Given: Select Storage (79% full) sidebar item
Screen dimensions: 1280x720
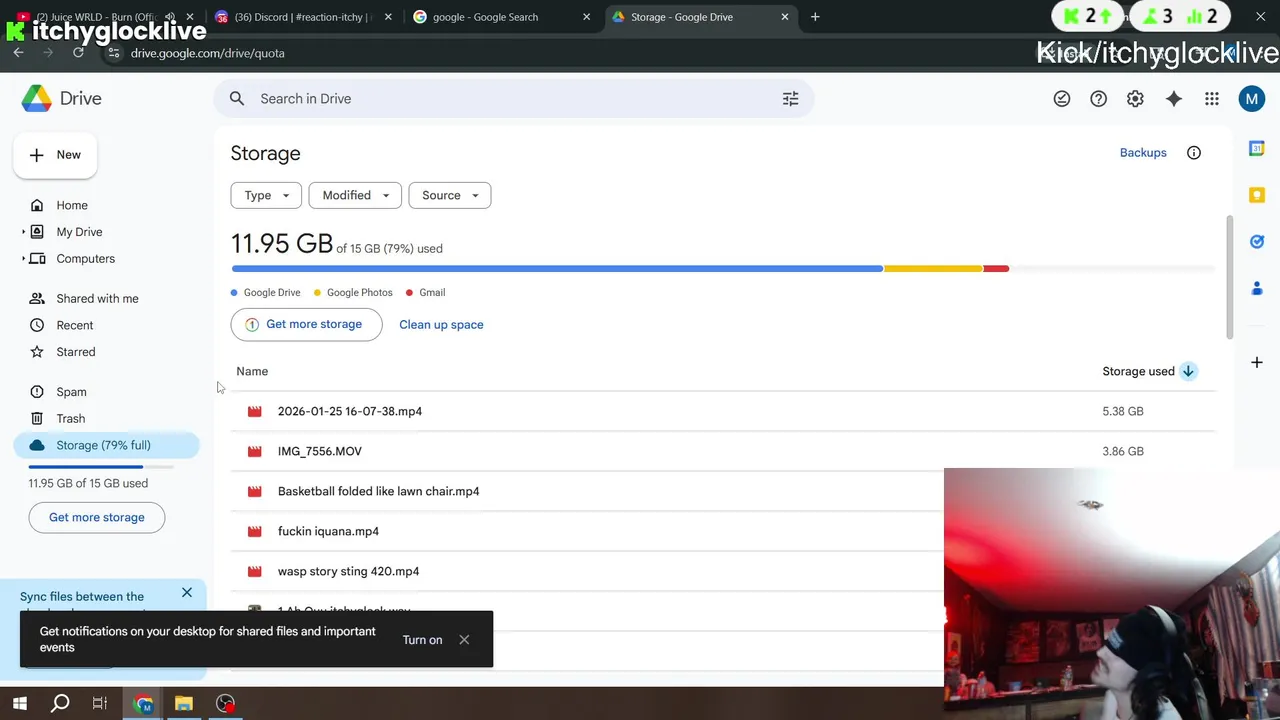Looking at the screenshot, I should [x=107, y=445].
